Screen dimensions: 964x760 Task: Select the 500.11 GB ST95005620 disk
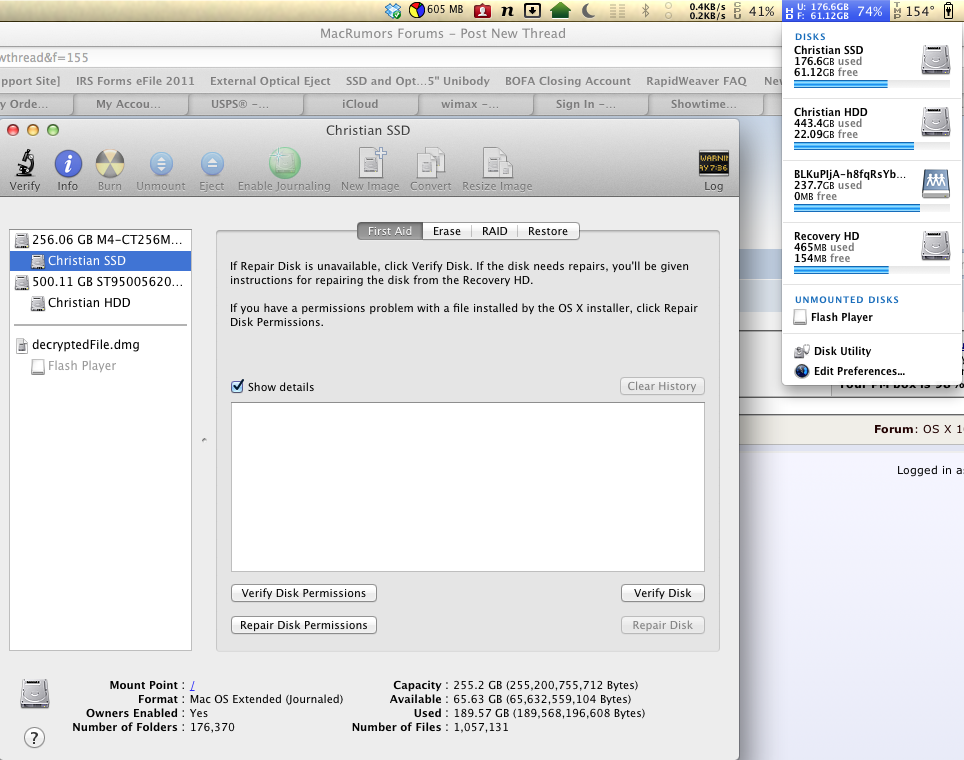pos(100,282)
